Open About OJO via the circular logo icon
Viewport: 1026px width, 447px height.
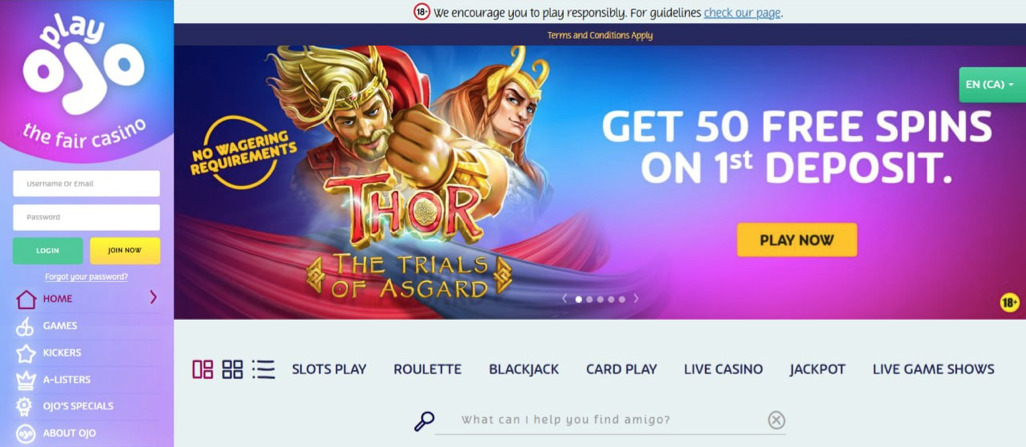pyautogui.click(x=26, y=434)
